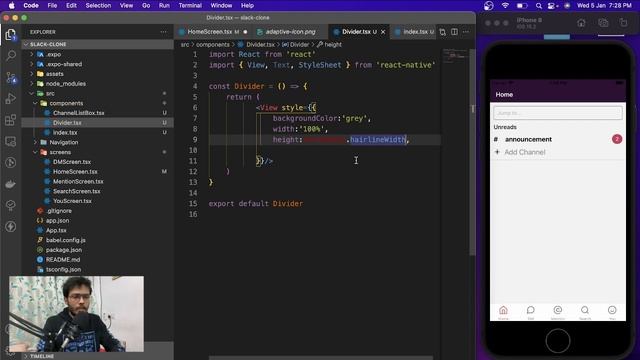
Task: Tap the DMs chat bubble tab icon
Action: 531,310
